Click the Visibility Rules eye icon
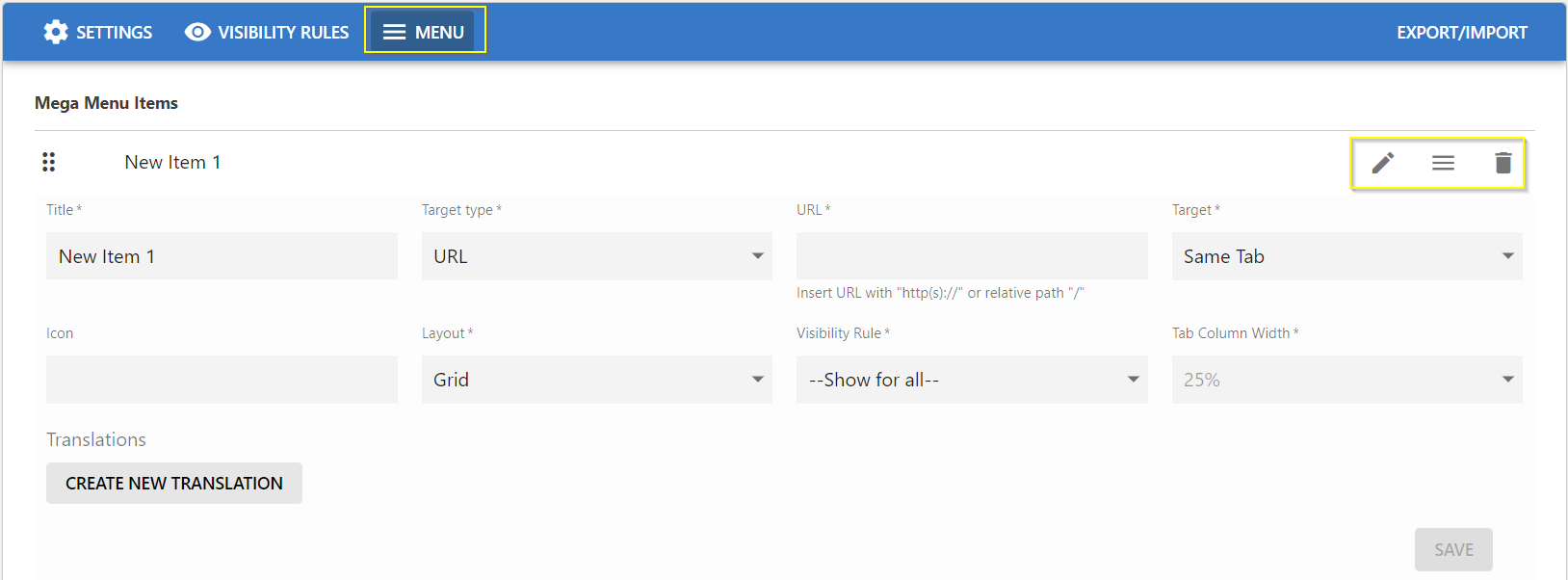Viewport: 1568px width, 580px height. [197, 32]
